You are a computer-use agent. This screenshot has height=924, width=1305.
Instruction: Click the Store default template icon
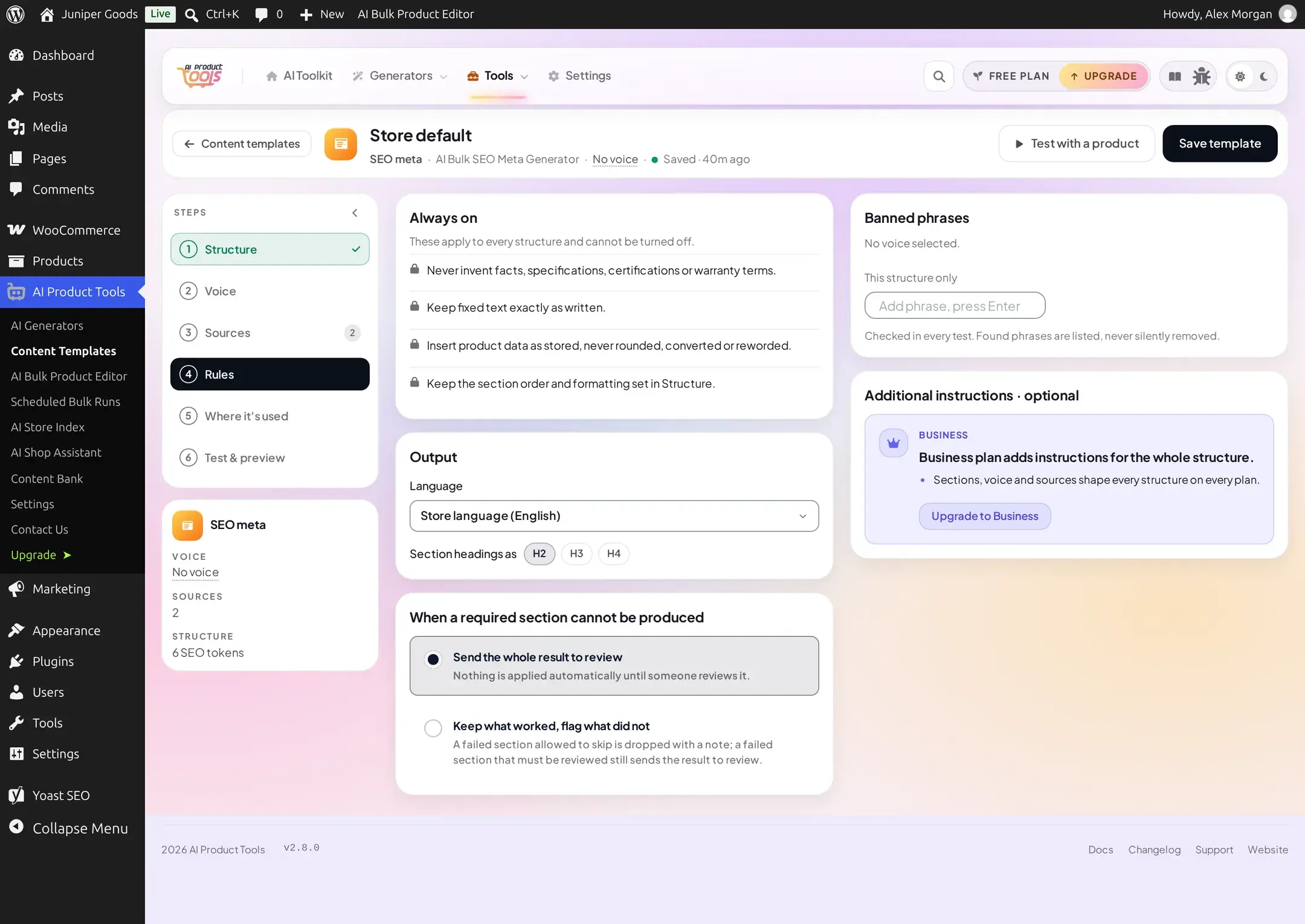point(341,144)
